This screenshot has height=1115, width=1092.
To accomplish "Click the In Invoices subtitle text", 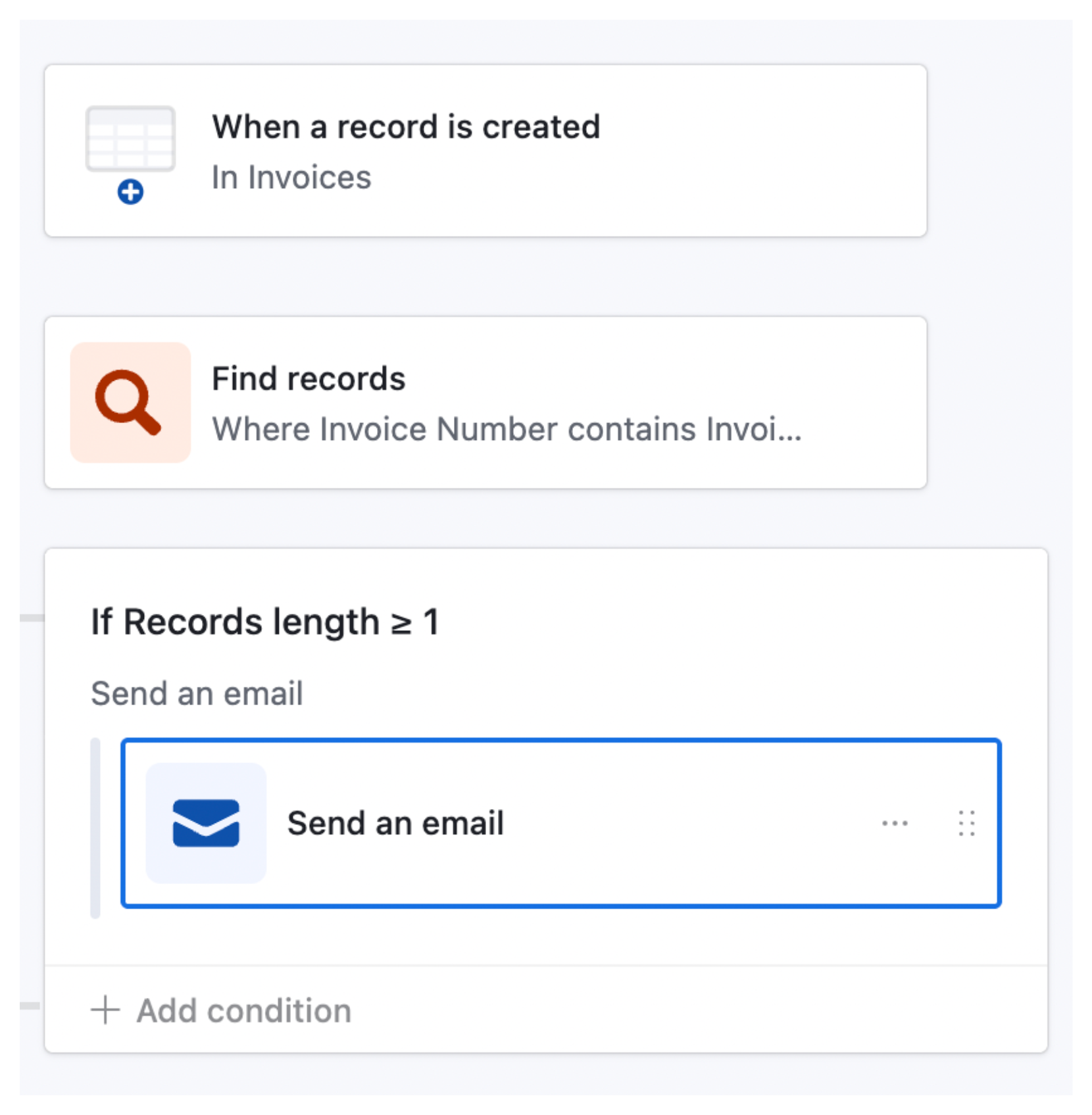I will (x=292, y=177).
